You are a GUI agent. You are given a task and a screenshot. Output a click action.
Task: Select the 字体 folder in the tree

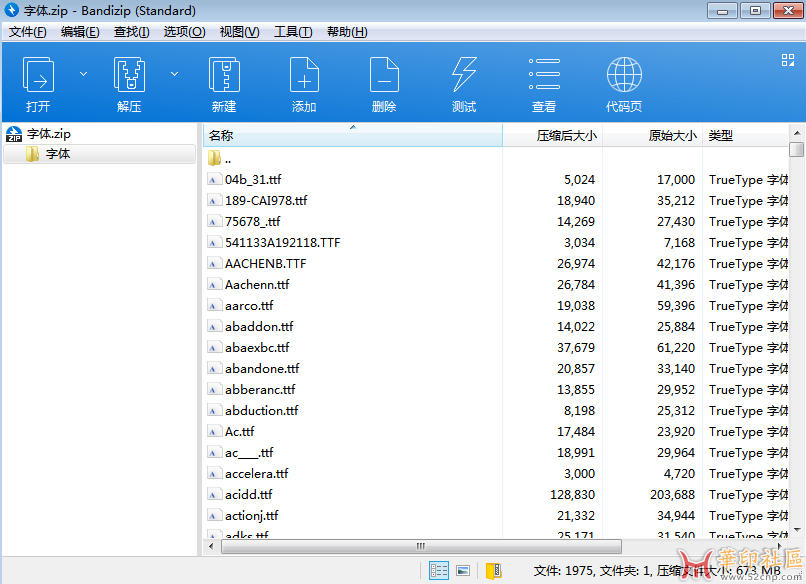point(58,154)
